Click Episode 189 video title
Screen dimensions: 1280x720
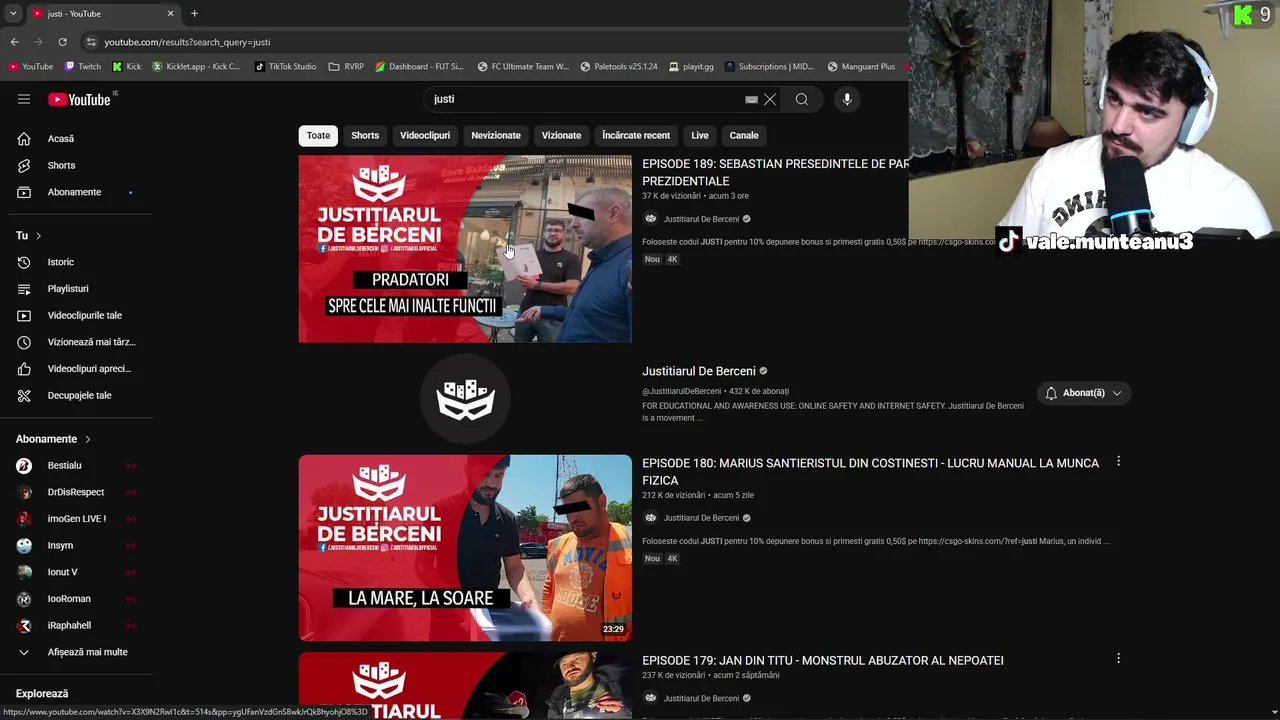pos(775,172)
